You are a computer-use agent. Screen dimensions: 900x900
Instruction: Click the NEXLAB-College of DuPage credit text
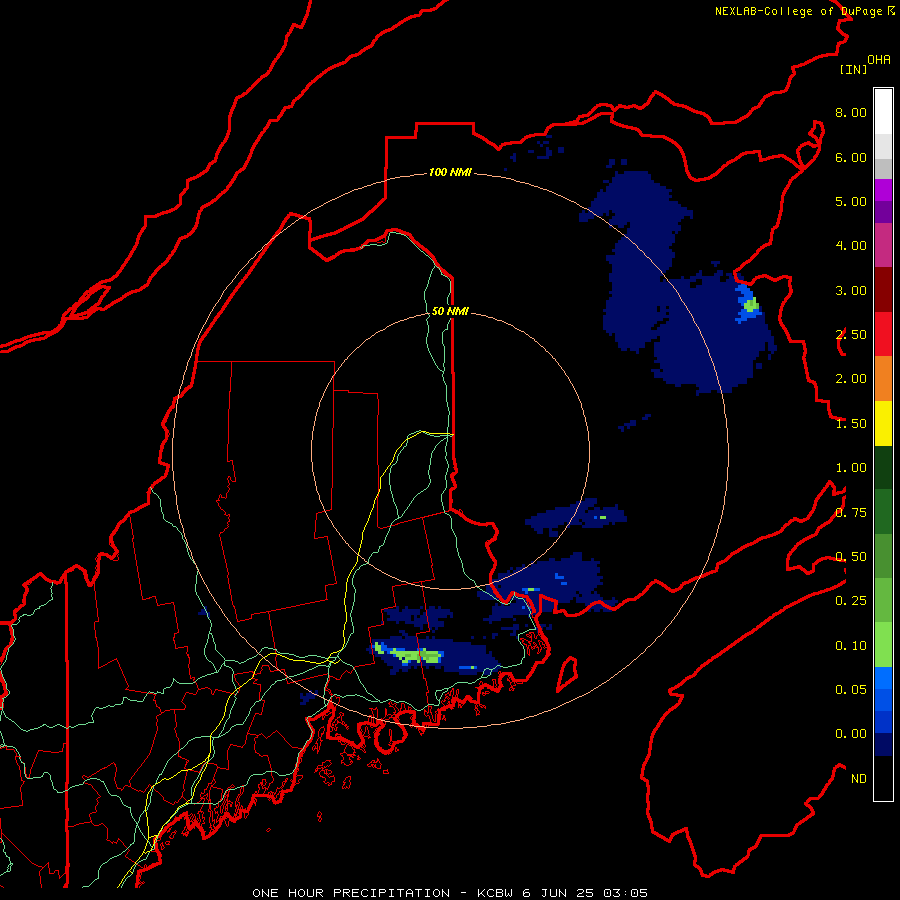tap(804, 11)
